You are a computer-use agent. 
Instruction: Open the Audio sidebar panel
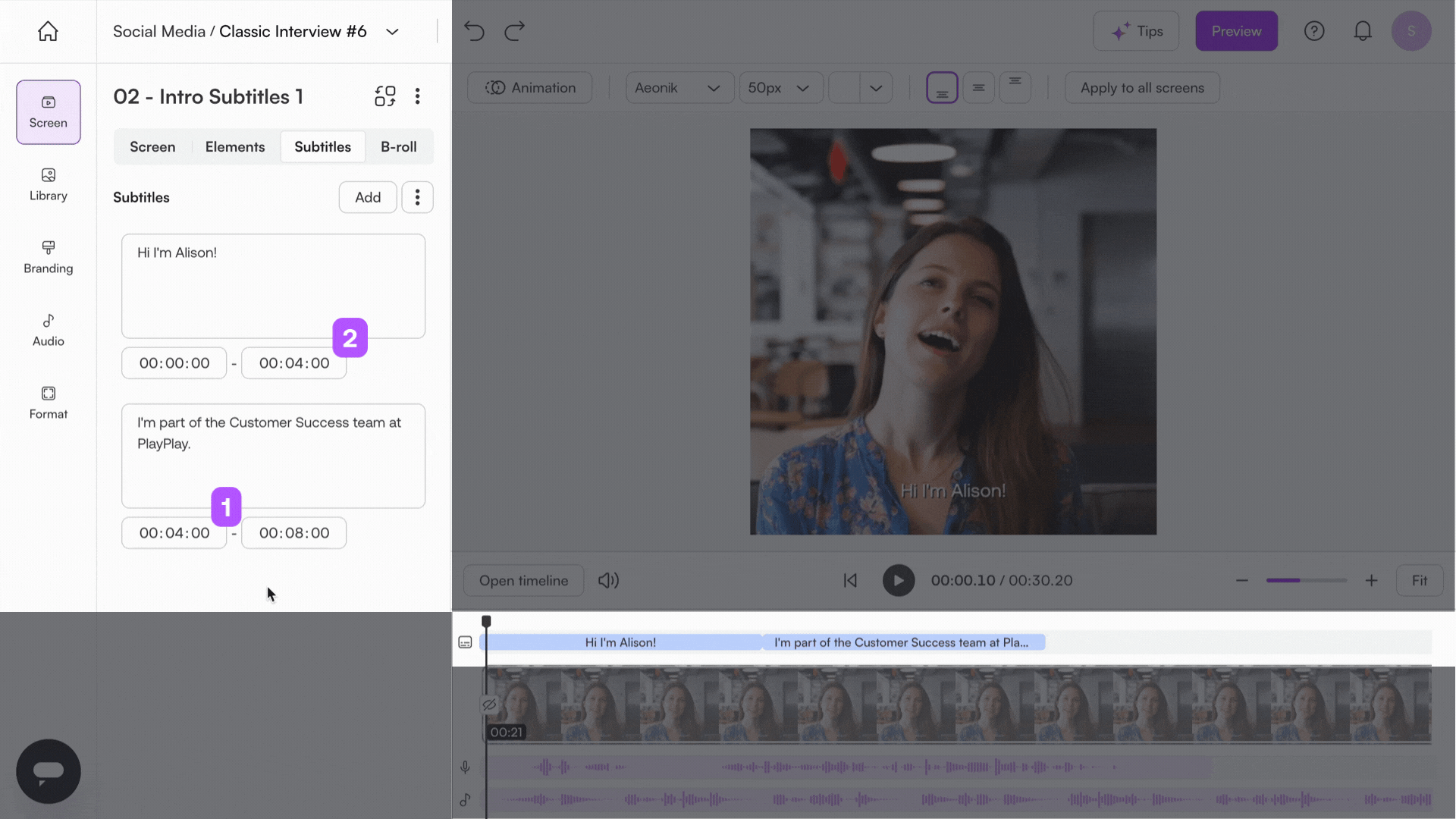[48, 330]
